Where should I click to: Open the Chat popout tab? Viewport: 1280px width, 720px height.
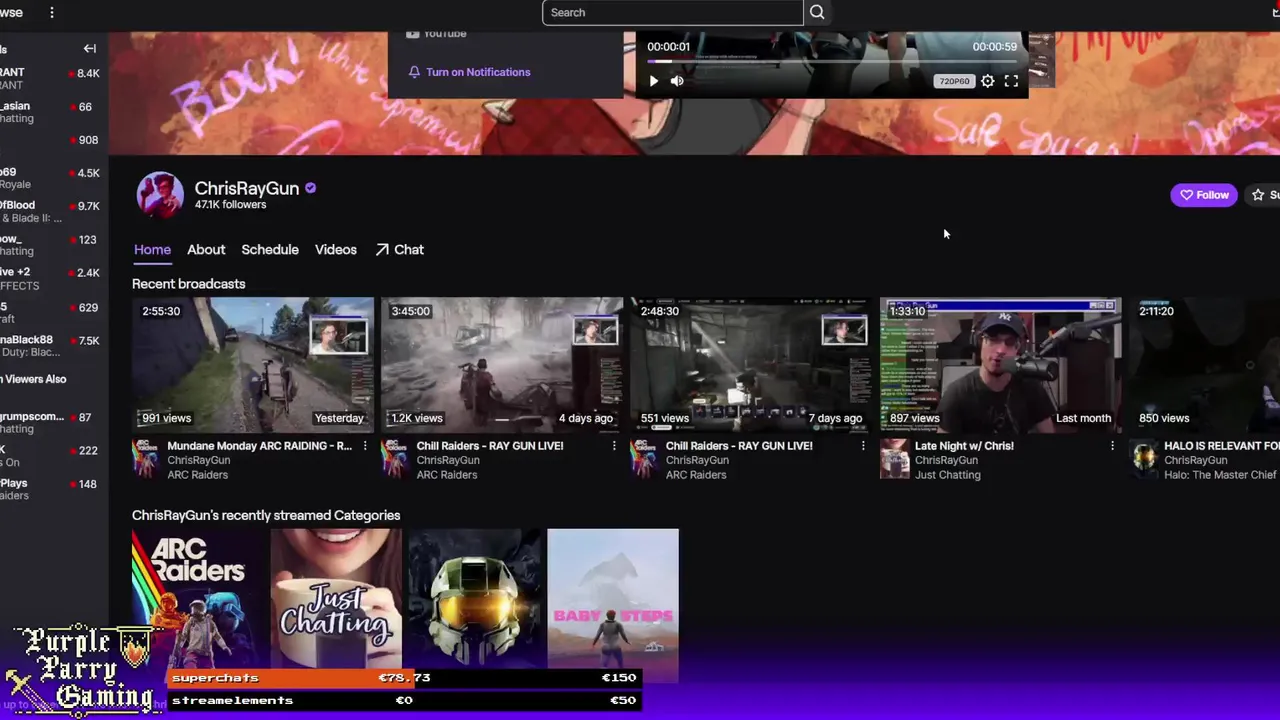[400, 250]
